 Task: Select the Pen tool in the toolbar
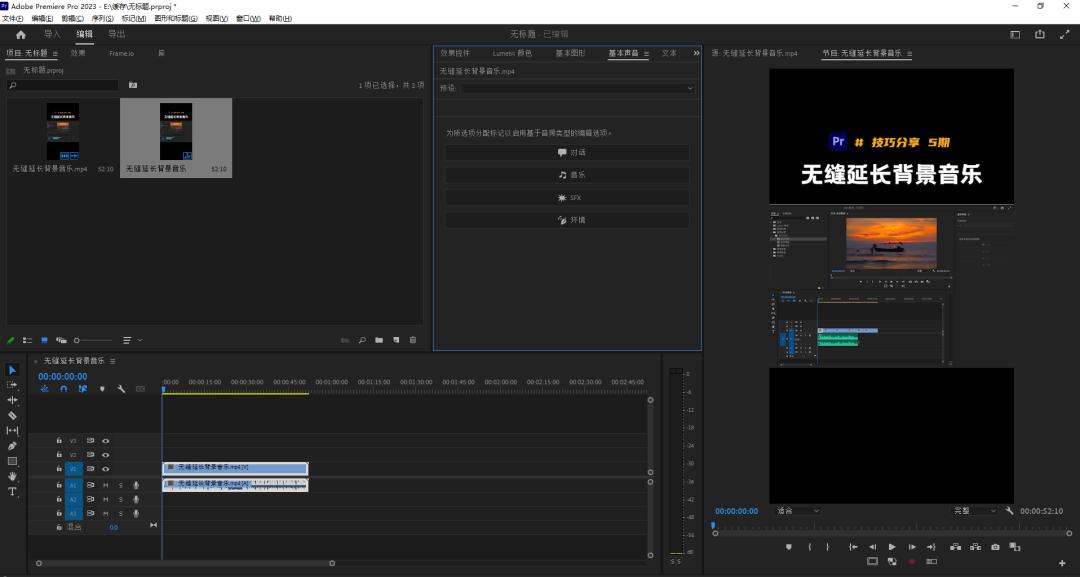(12, 446)
